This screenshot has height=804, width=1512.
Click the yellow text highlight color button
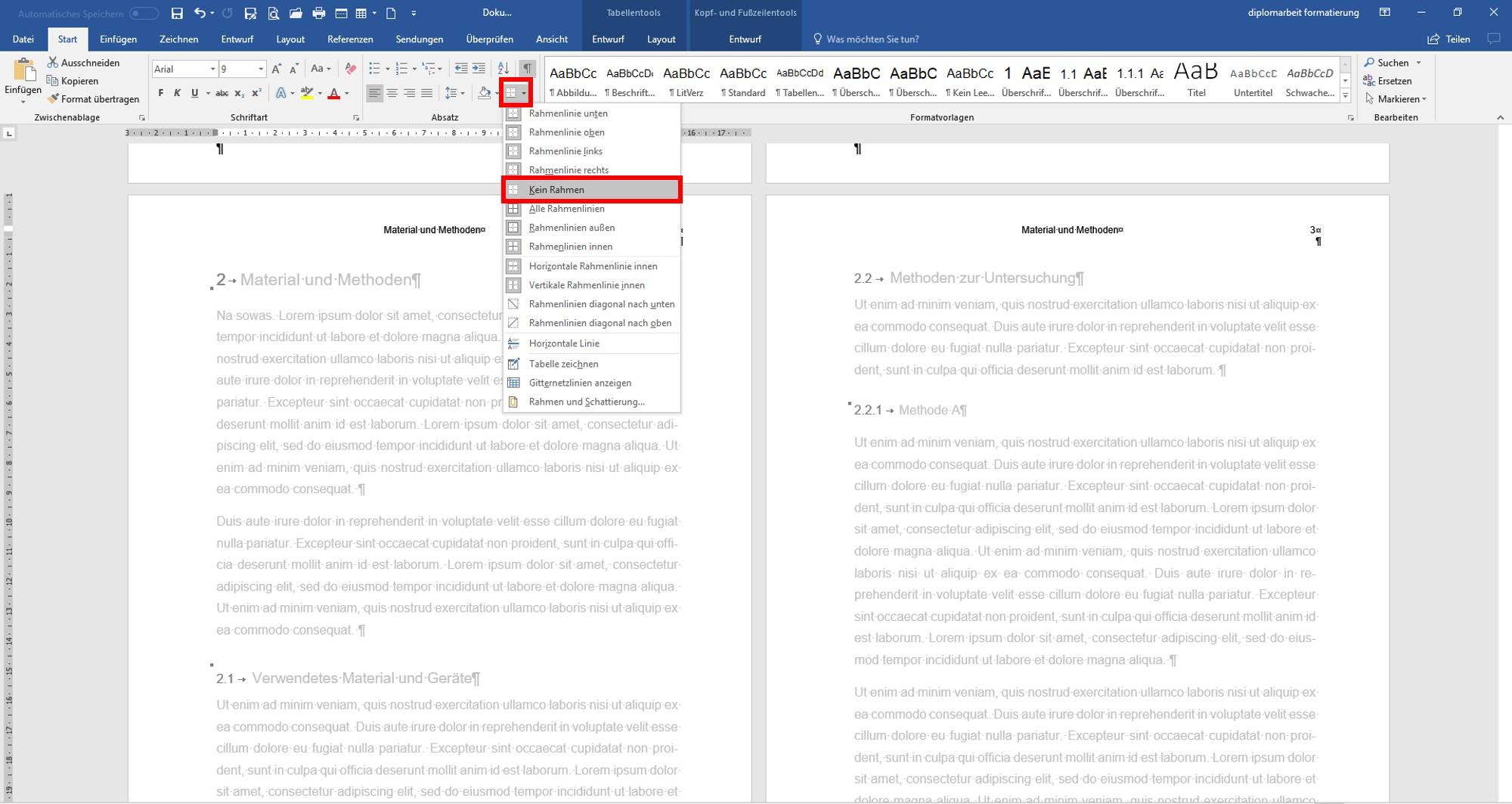(x=306, y=93)
